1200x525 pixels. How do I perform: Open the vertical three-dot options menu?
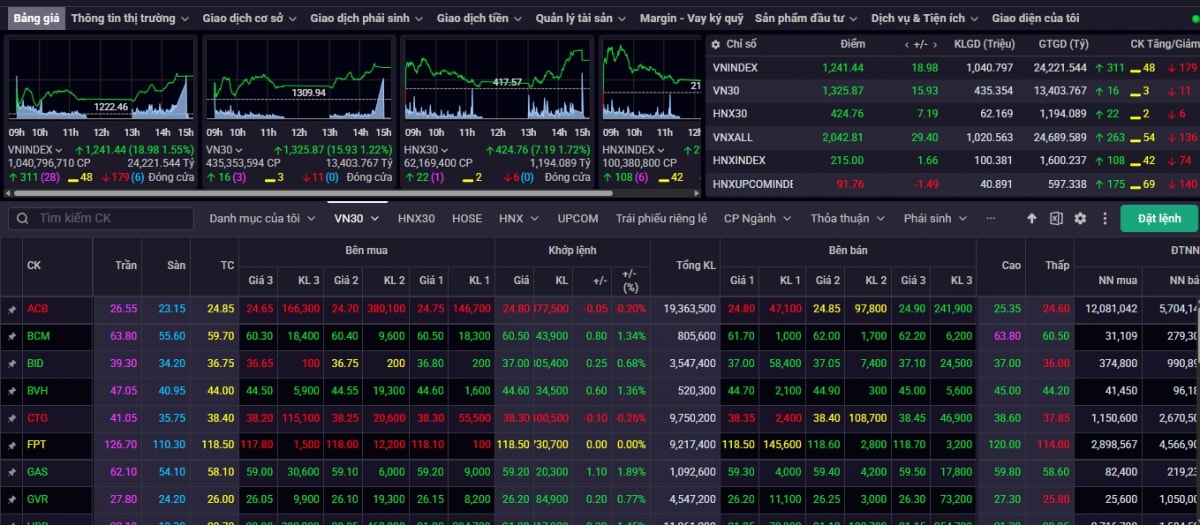click(x=1105, y=218)
